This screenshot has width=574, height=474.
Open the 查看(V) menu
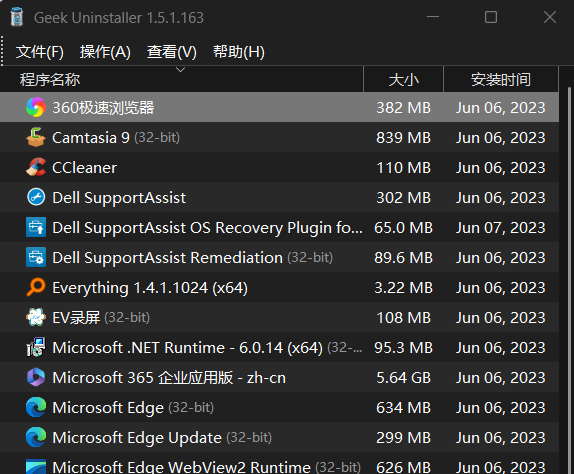tap(172, 52)
